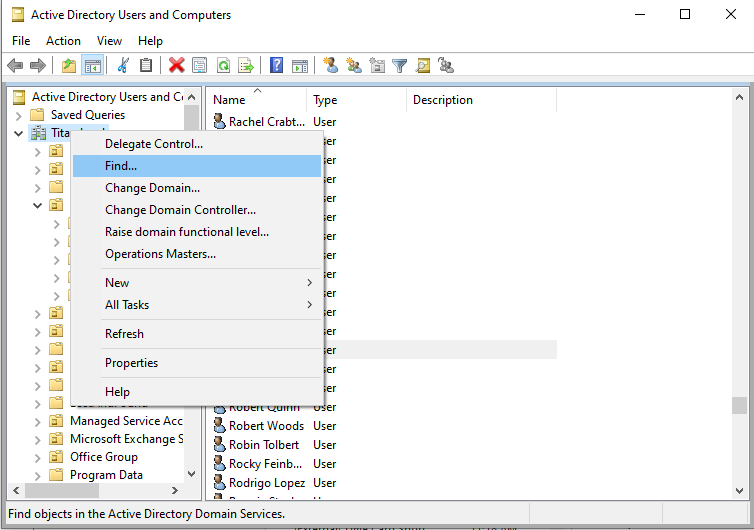Click the tree pane horizontal scroll left arrow
Screen dimensions: 754x530
[16, 491]
